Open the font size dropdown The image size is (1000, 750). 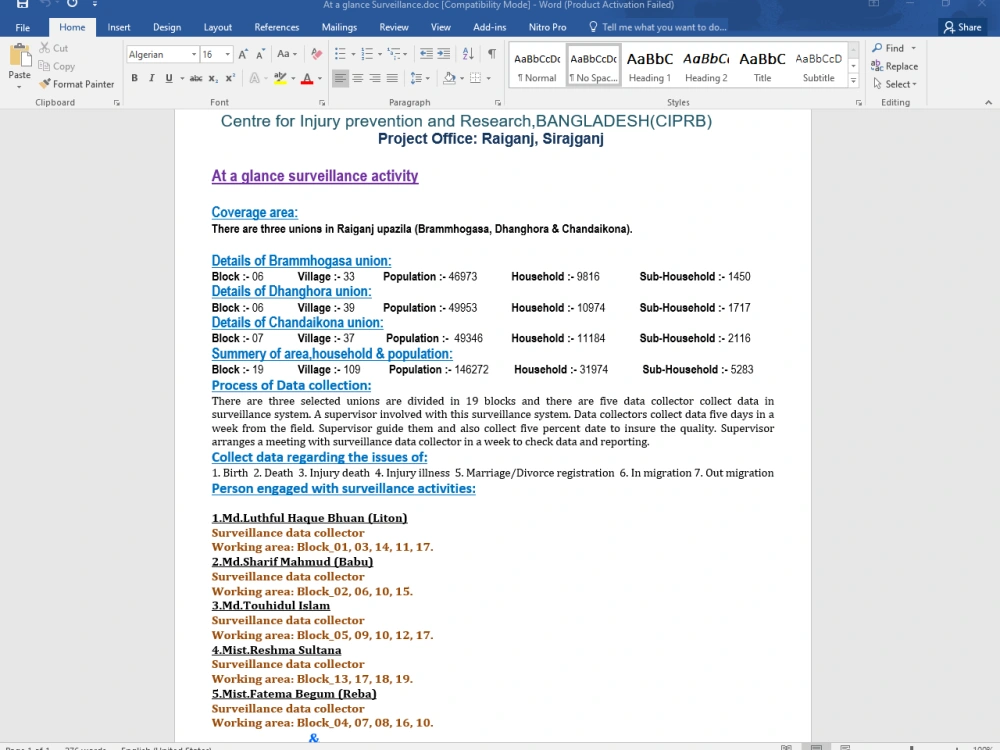point(228,54)
